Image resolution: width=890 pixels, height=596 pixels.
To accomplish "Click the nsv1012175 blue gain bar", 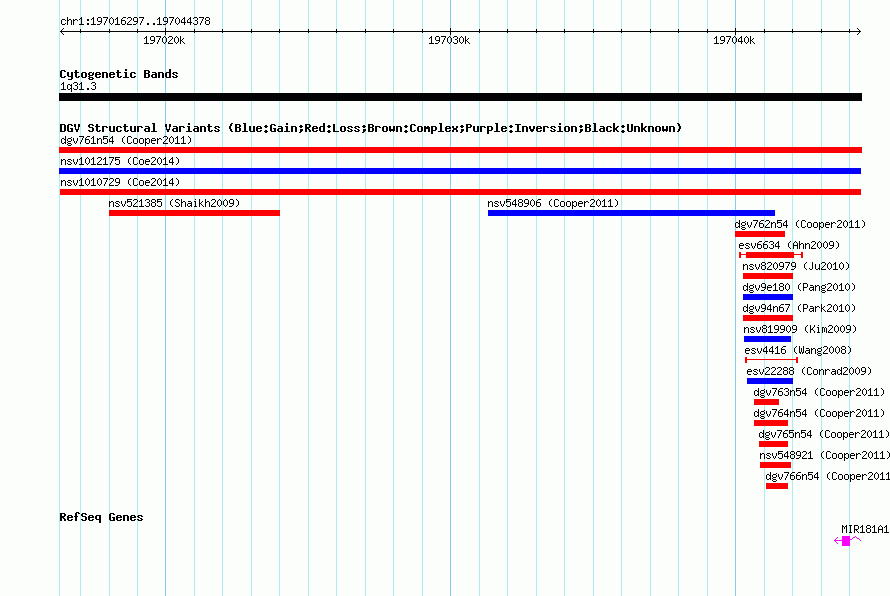I will (460, 171).
